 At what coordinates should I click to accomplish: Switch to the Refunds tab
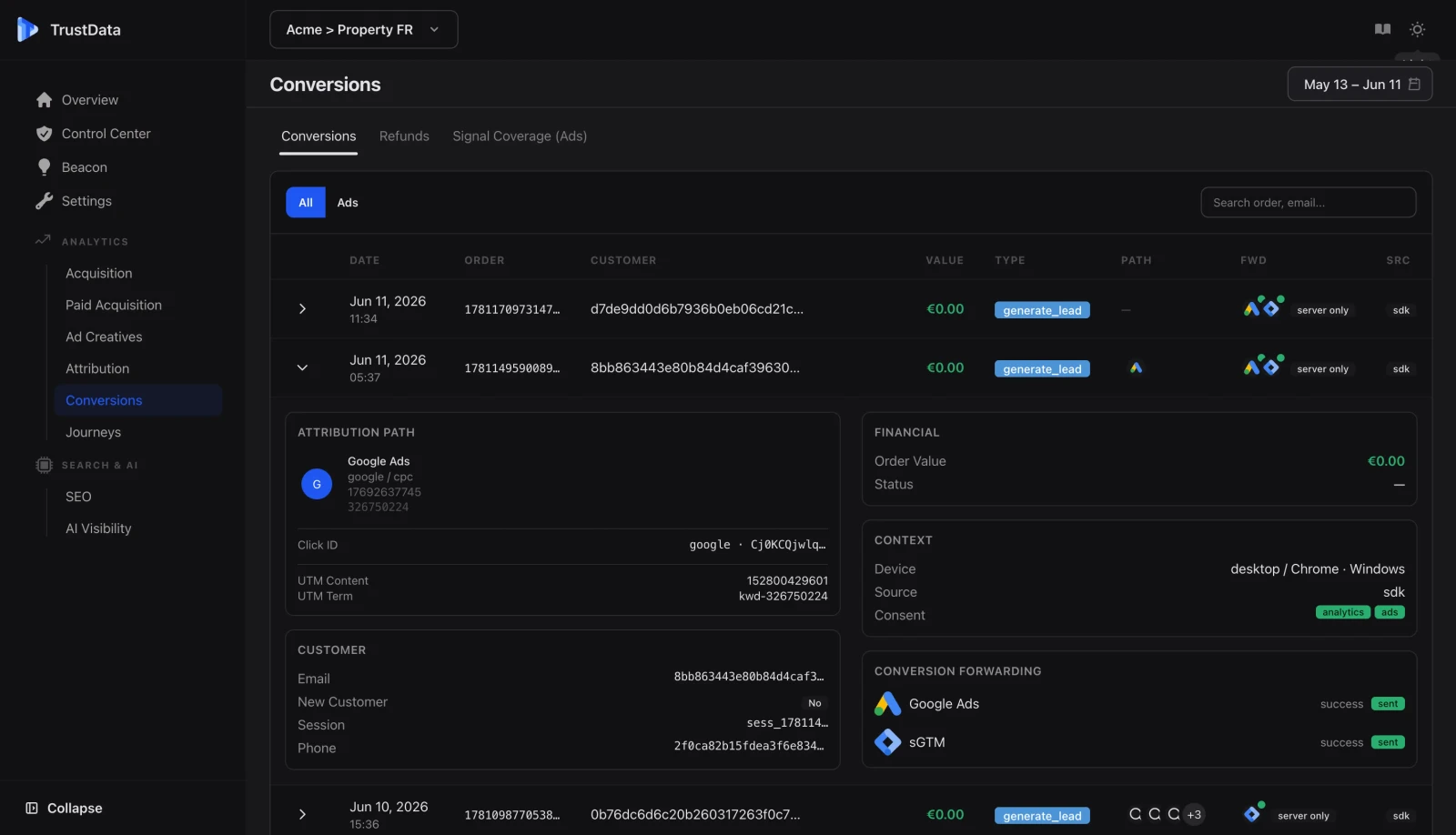404,136
